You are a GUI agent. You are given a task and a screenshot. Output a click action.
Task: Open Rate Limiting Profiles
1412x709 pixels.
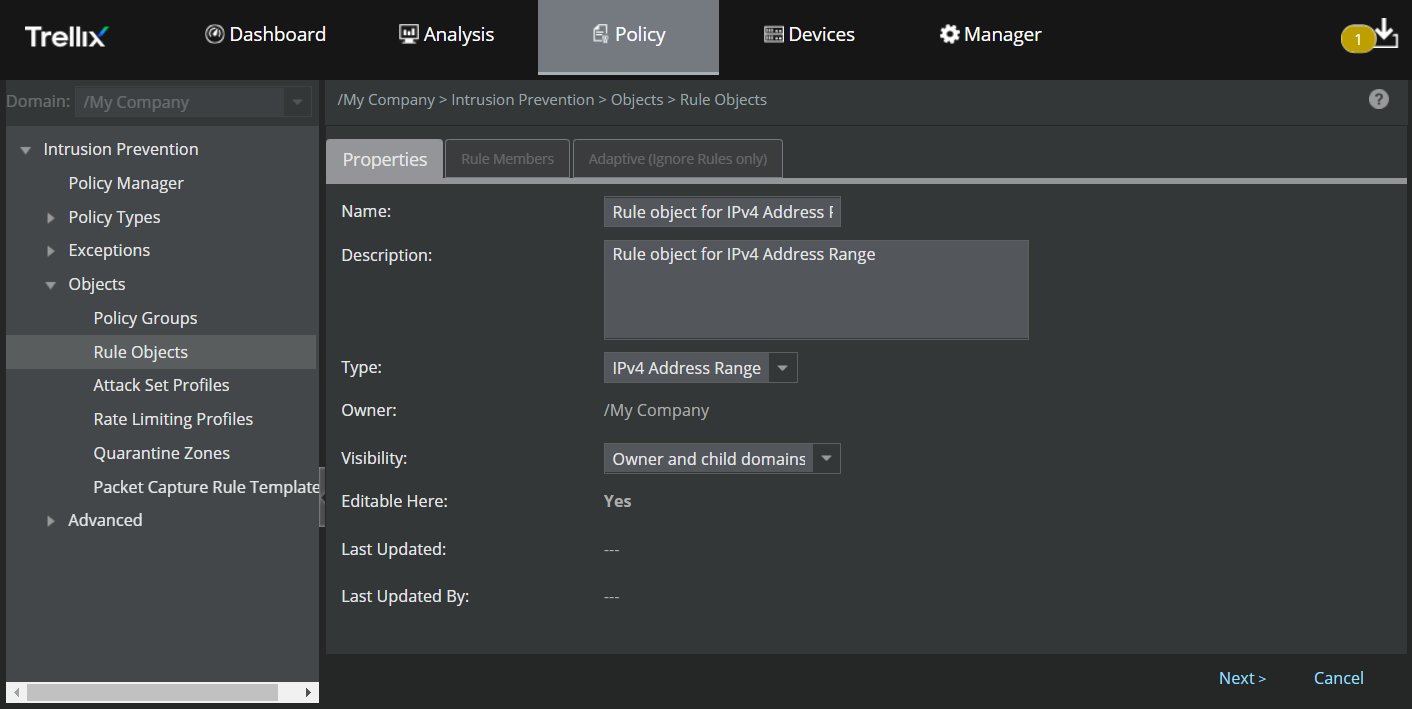pos(173,419)
